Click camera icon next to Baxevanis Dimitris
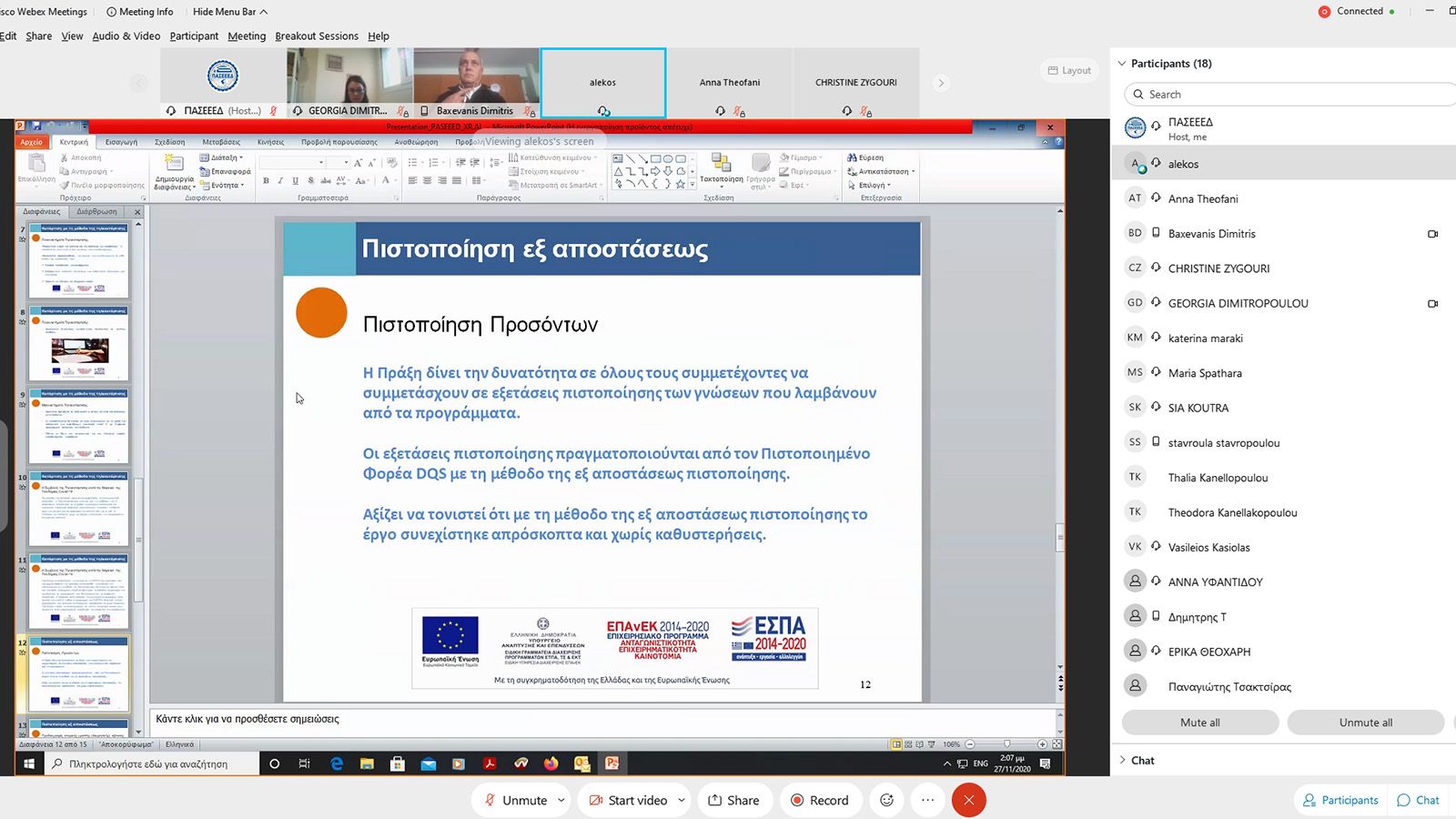Viewport: 1456px width, 819px height. (x=1432, y=234)
